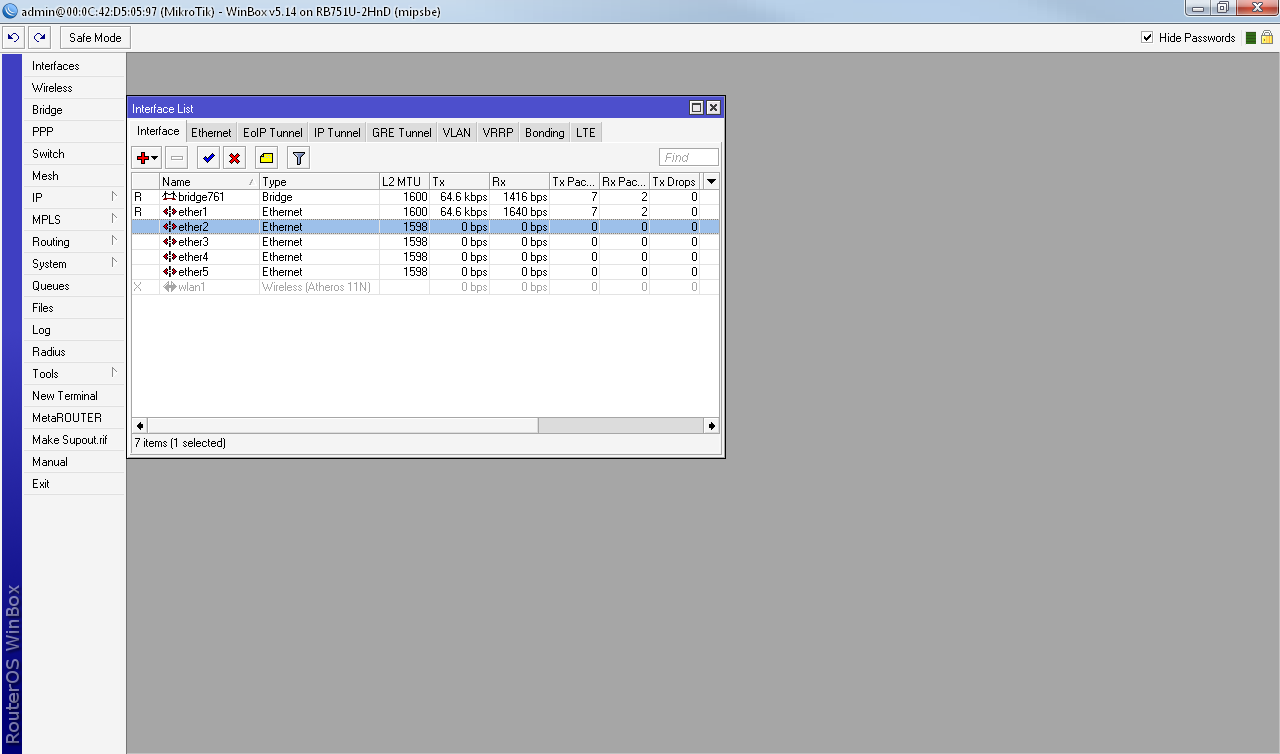Sort by the Name column header
1280x754 pixels.
pyautogui.click(x=209, y=182)
